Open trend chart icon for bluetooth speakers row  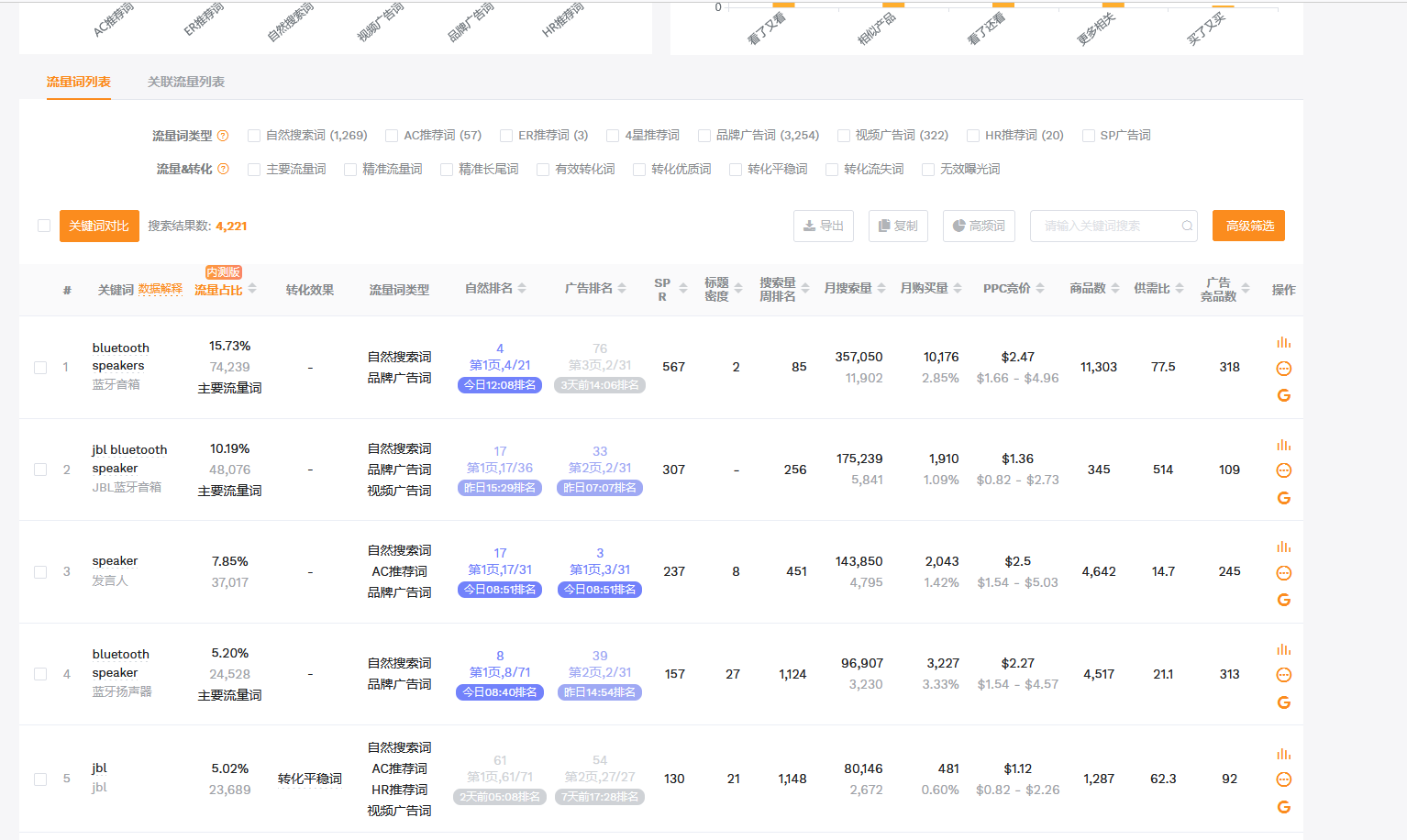point(1283,341)
